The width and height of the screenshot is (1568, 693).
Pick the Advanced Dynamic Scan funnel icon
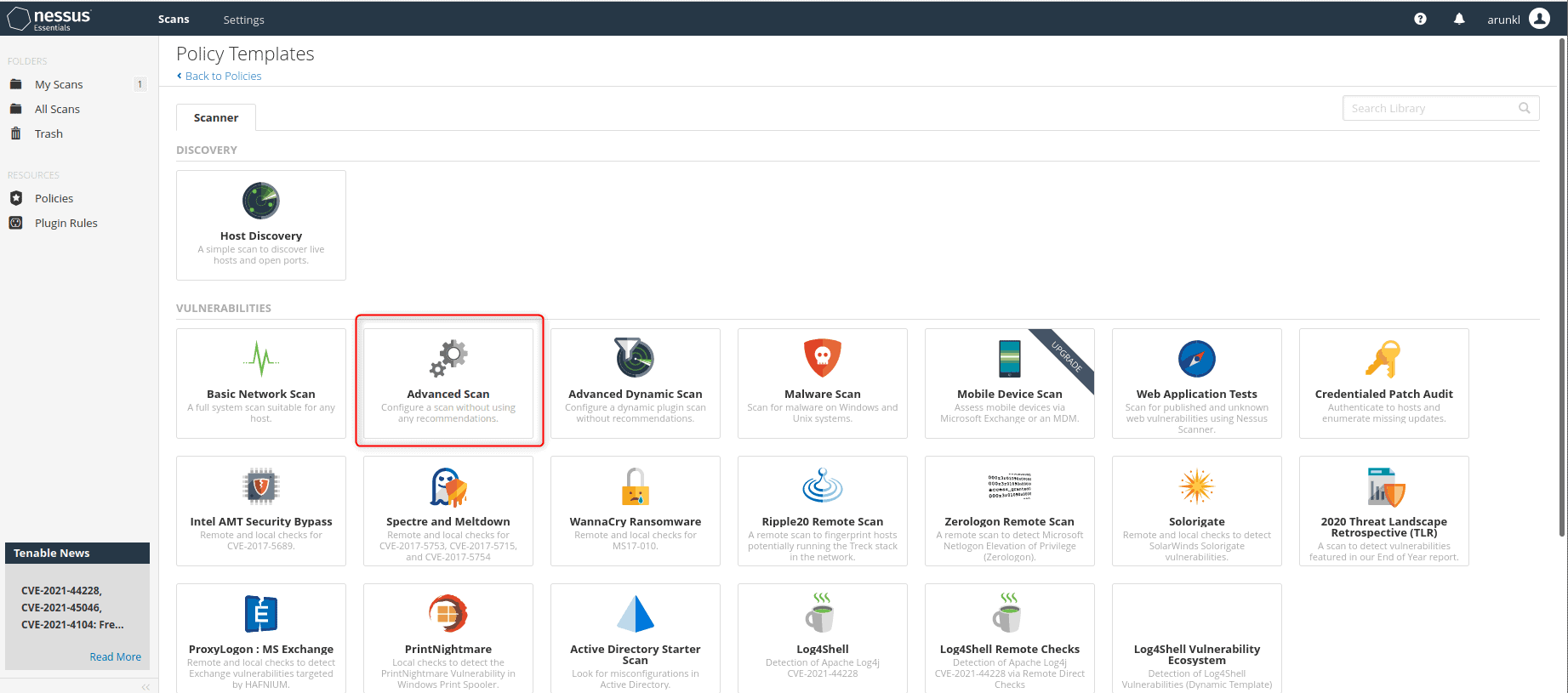[x=635, y=357]
